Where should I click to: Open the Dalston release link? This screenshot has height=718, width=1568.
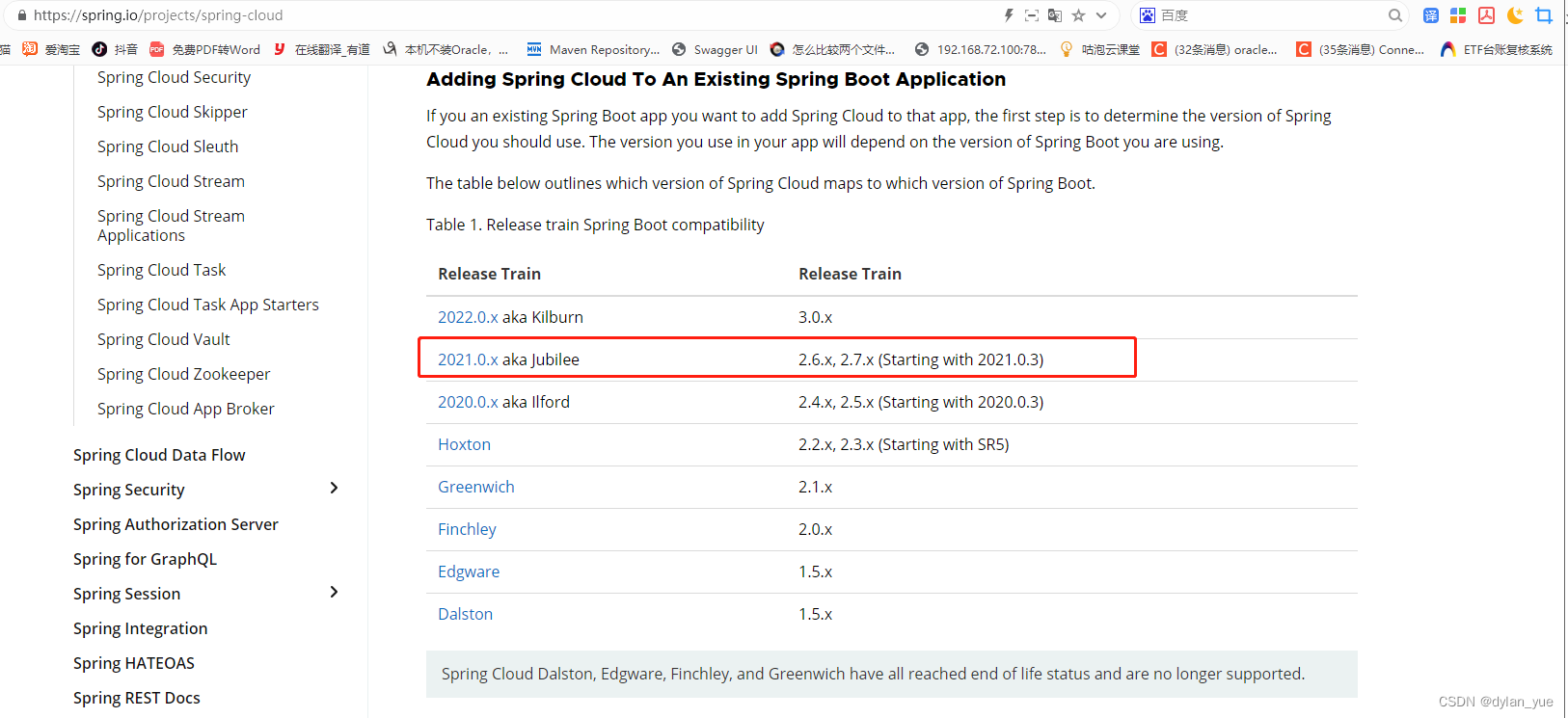[x=465, y=614]
